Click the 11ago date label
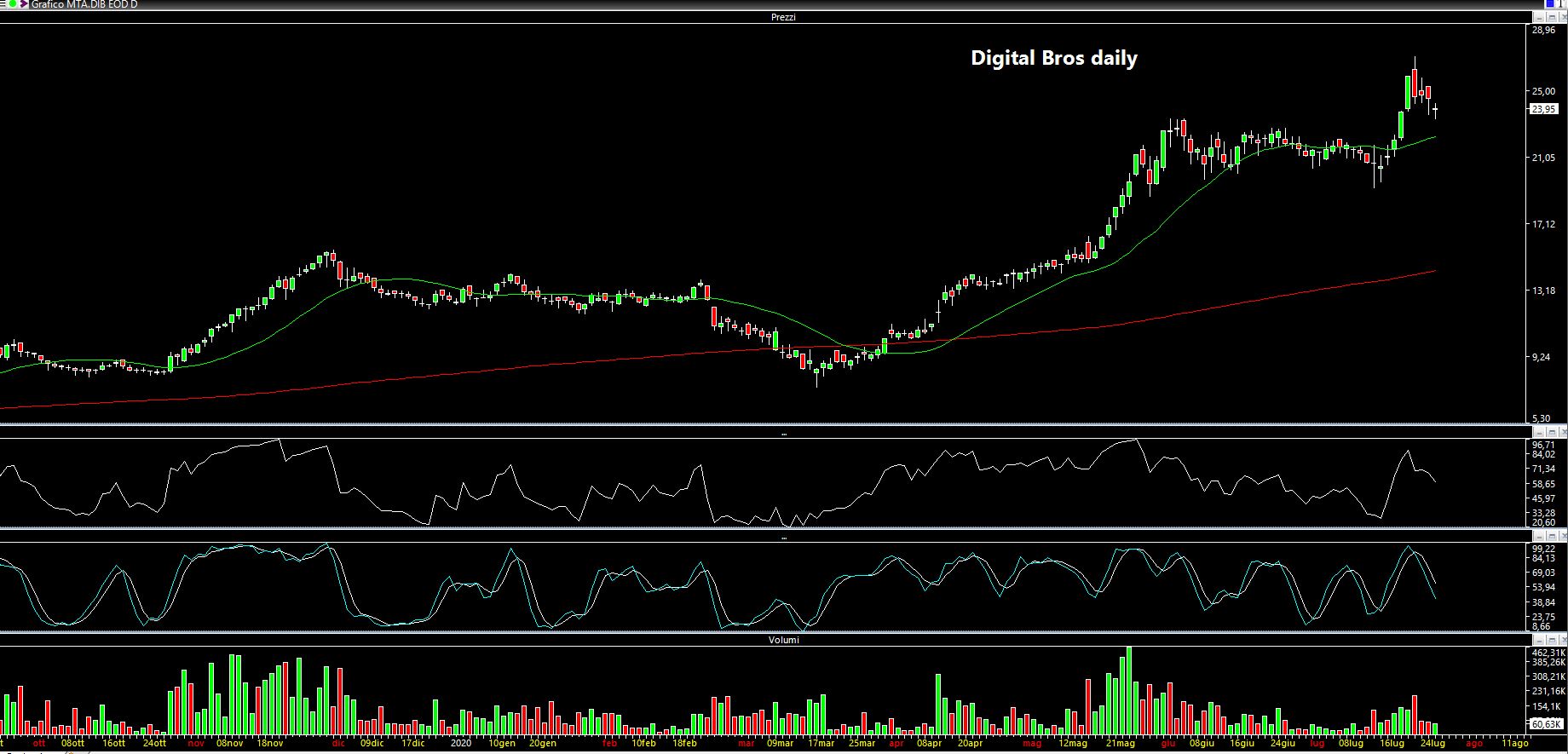 [x=1514, y=743]
